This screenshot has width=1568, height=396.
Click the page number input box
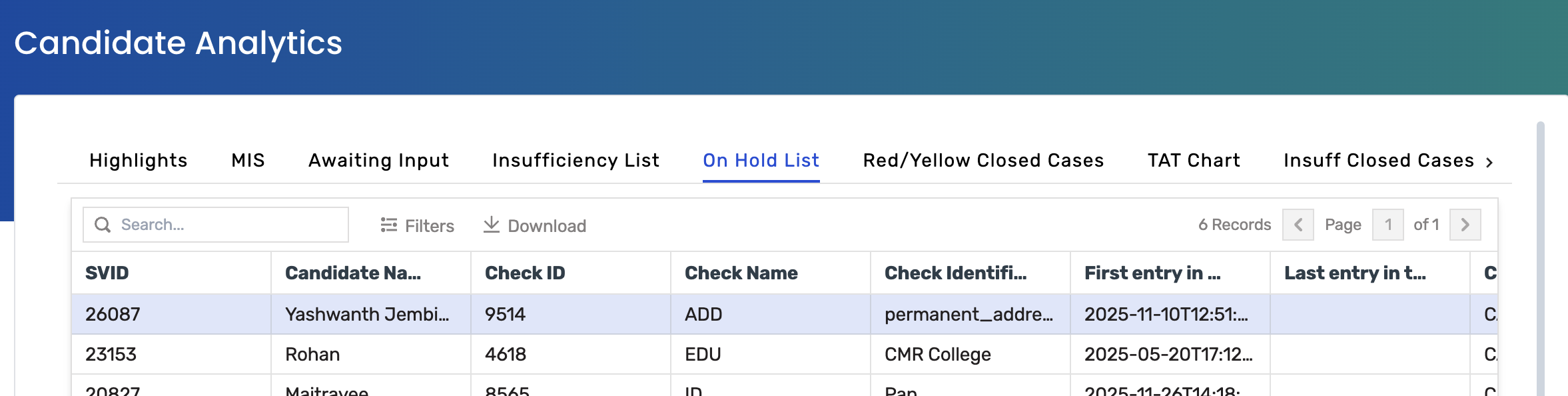pyautogui.click(x=1387, y=225)
